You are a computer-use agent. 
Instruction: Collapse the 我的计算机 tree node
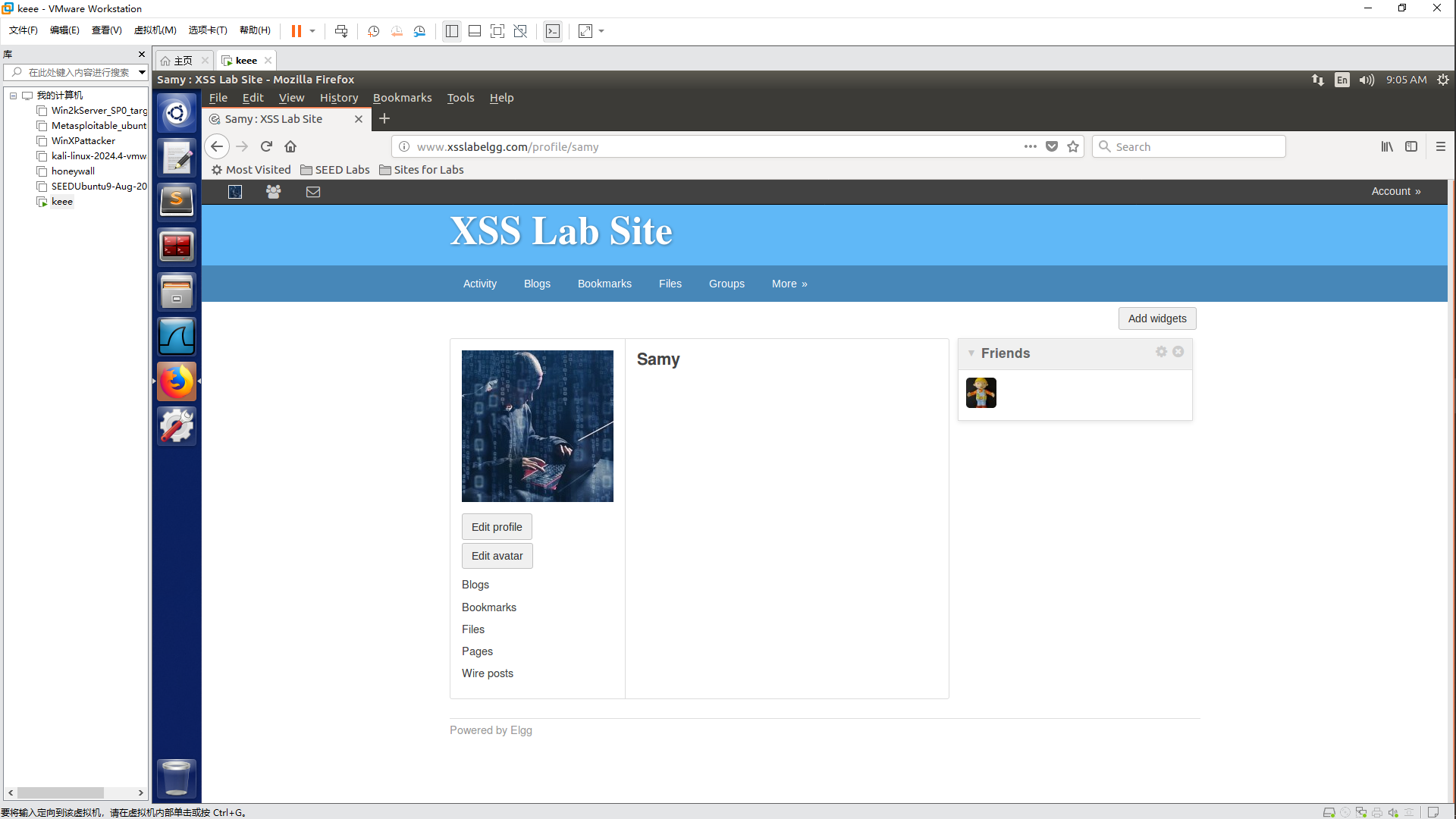click(x=13, y=96)
